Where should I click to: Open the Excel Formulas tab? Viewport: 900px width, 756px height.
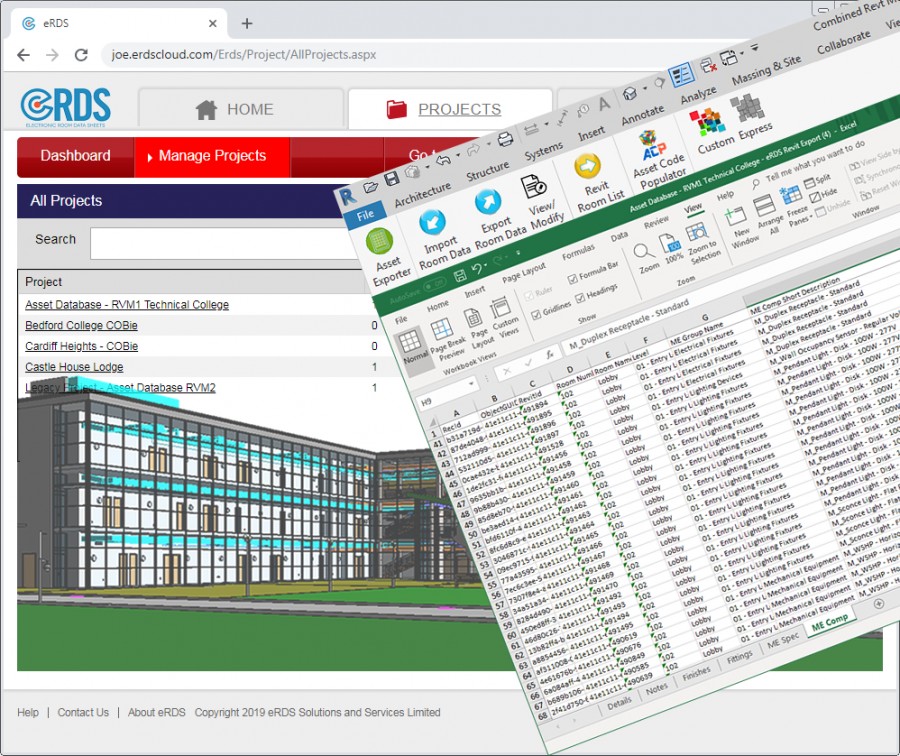tap(577, 252)
